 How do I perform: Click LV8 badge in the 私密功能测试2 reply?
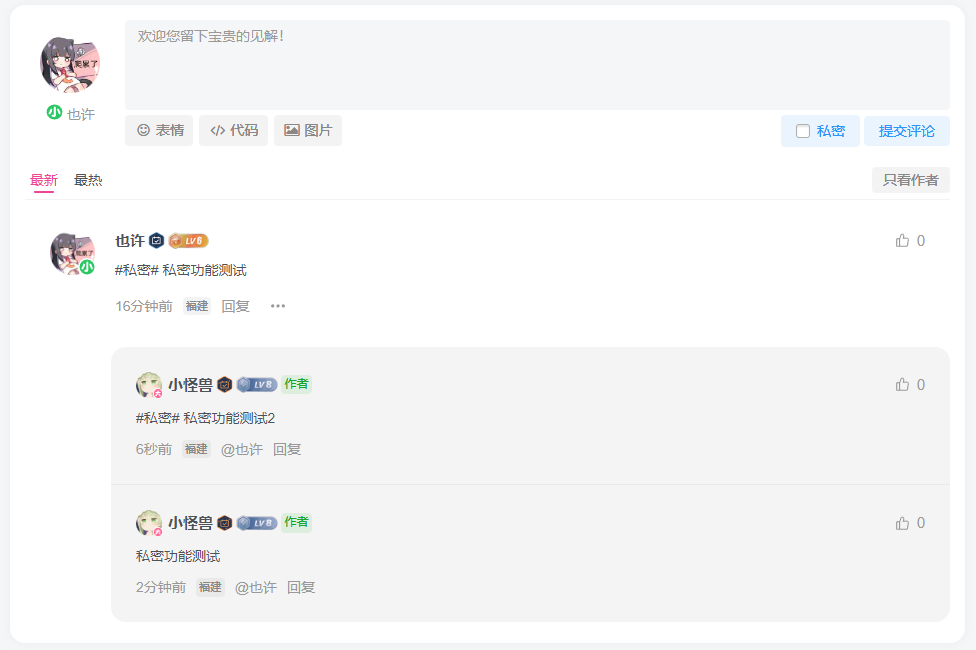tap(257, 384)
